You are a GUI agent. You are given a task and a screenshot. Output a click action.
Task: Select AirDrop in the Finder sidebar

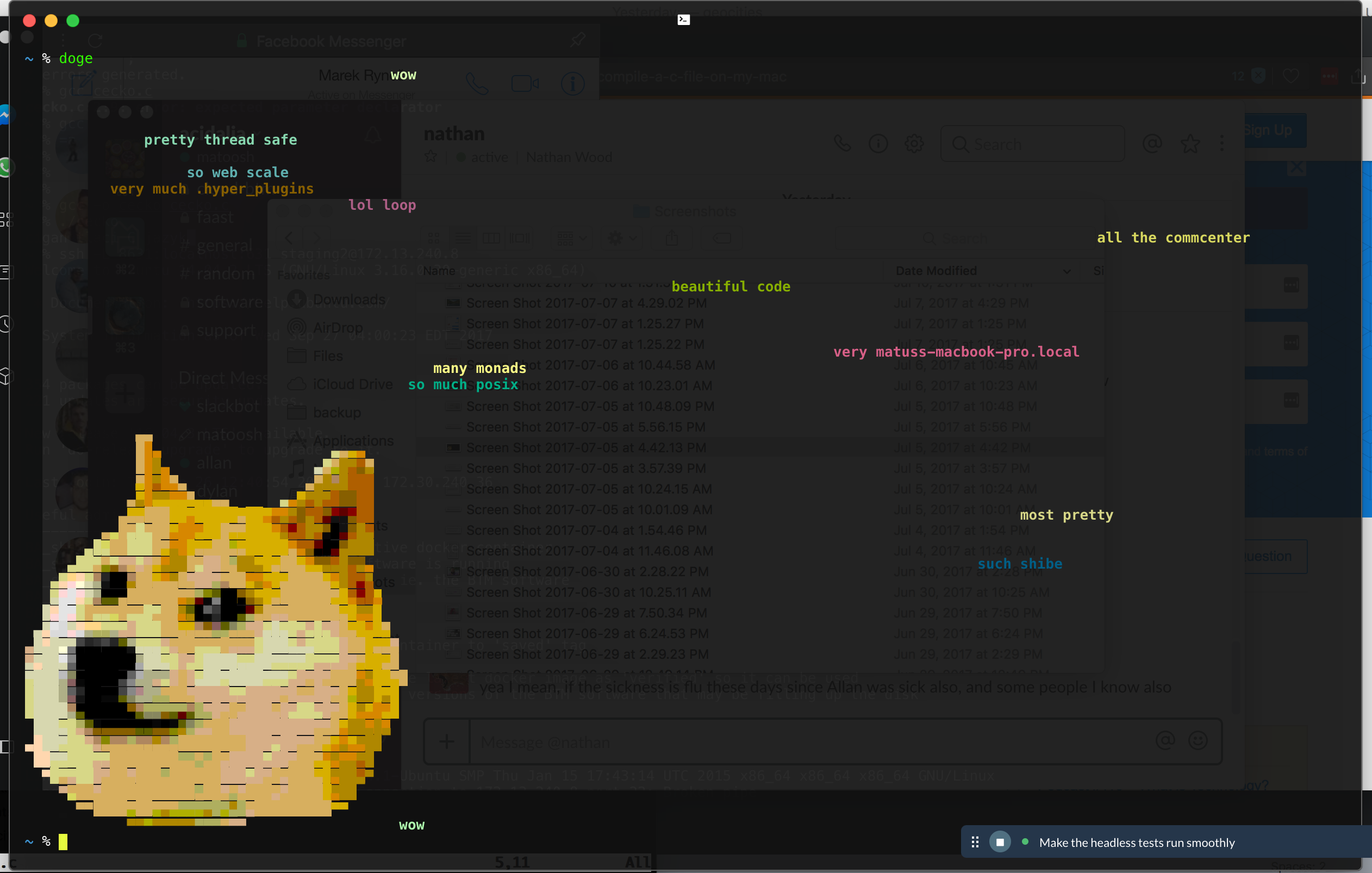click(338, 327)
